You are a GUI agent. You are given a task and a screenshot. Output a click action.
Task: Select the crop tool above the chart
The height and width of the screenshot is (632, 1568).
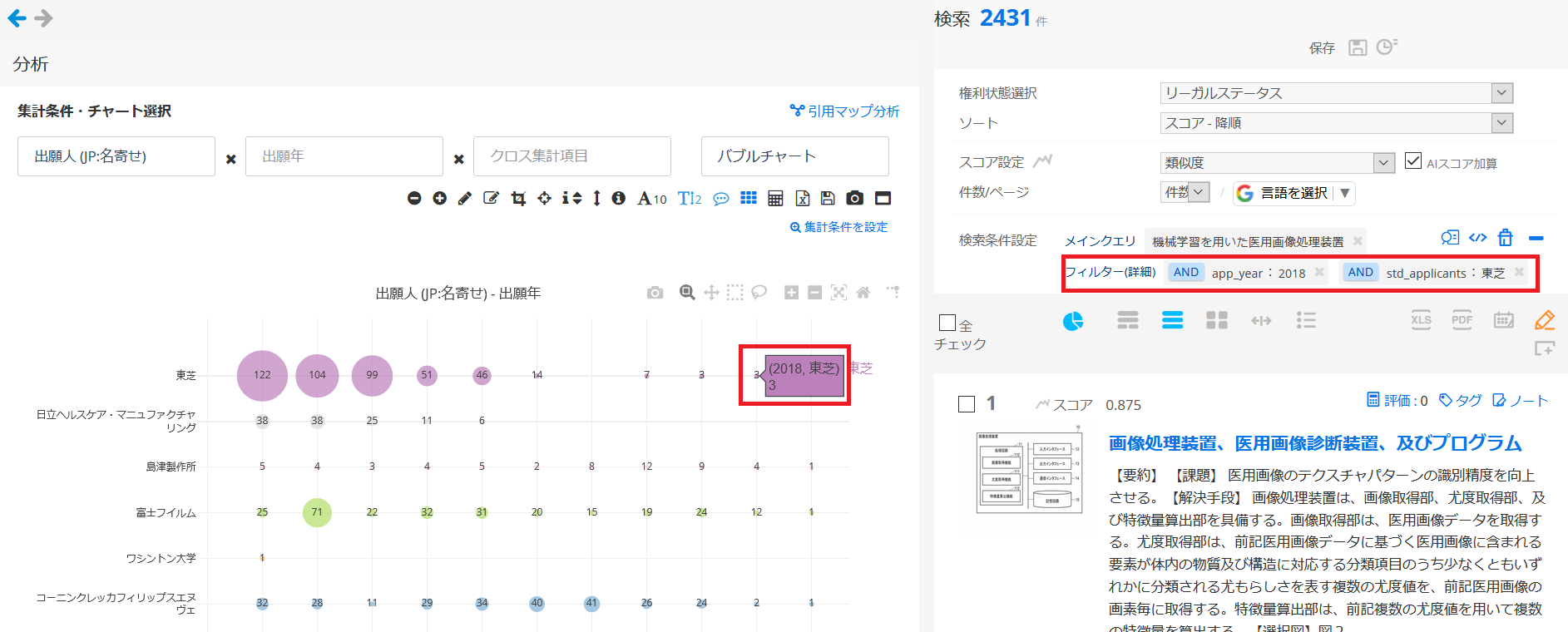518,198
